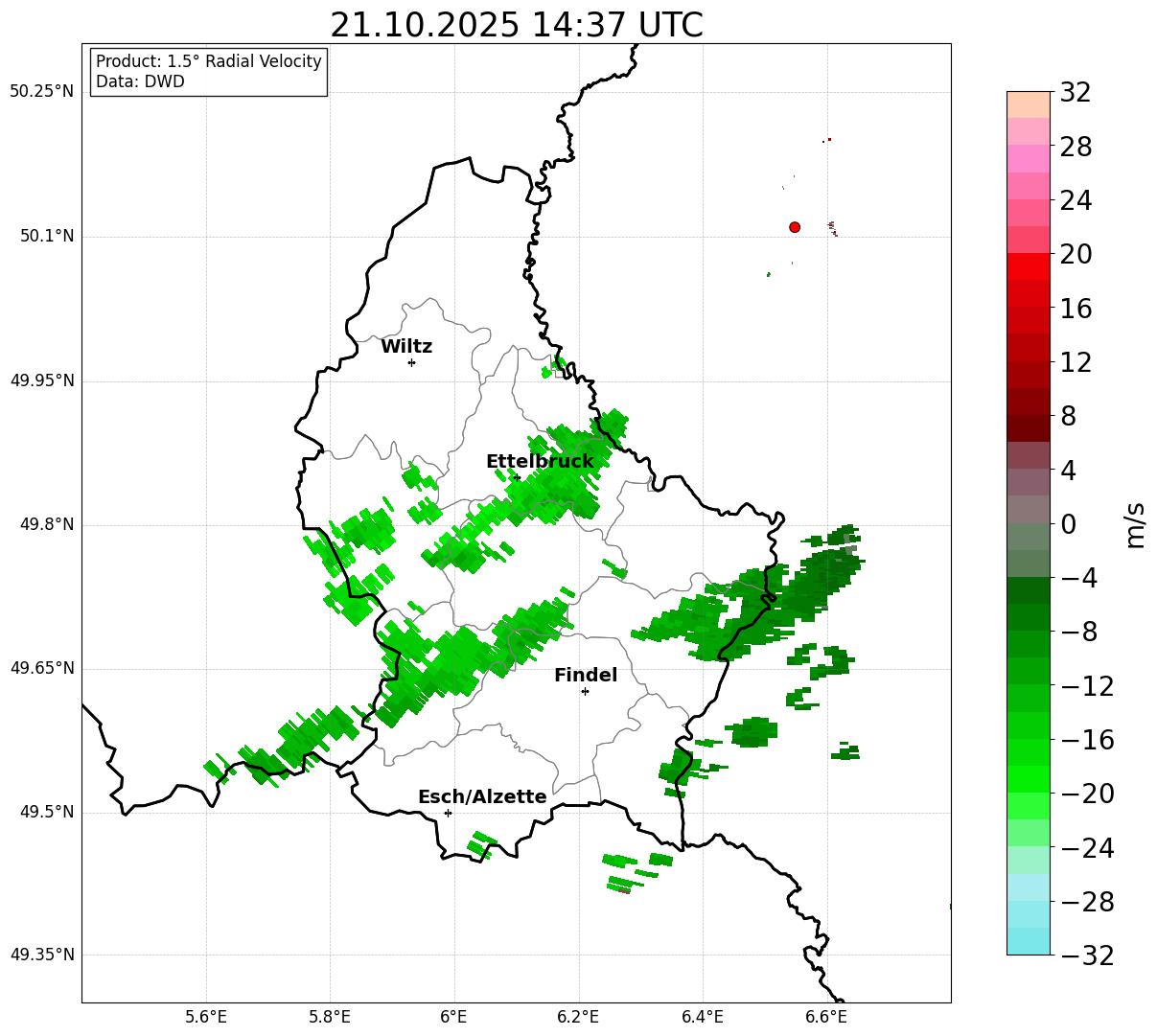Click the dark green colorbar segment below −4
The width and height of the screenshot is (1157, 1036).
(1029, 590)
